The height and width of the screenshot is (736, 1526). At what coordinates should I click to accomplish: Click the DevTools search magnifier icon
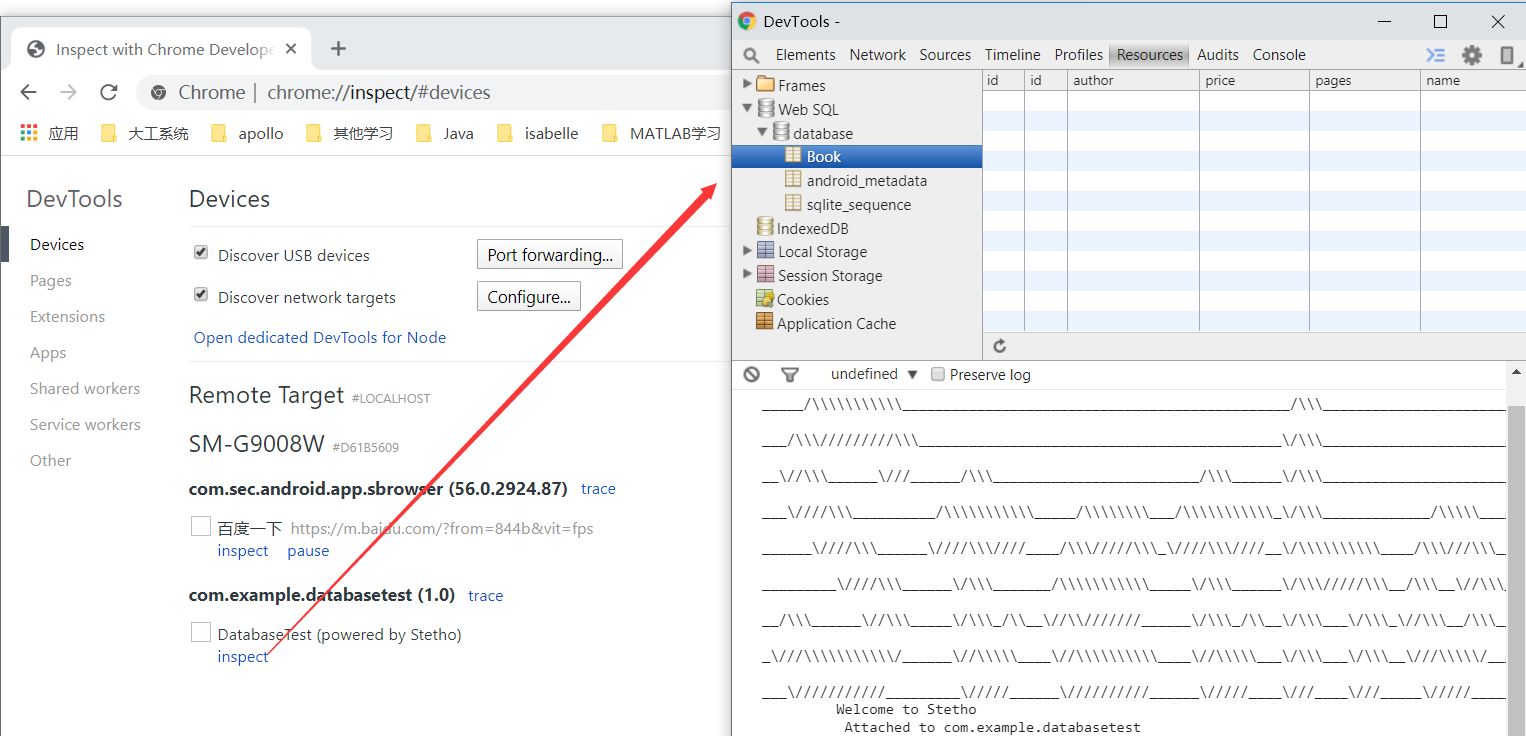point(751,55)
